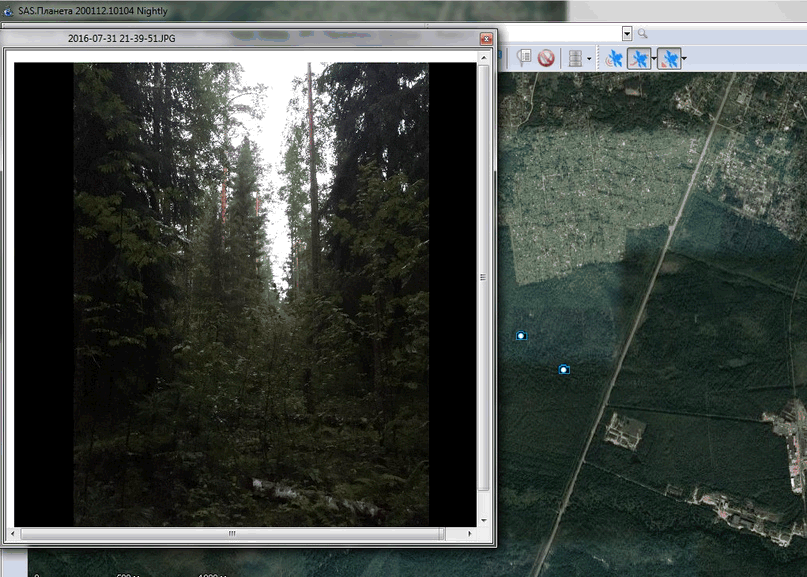Toggle the GPS map-centering satellite button
The width and height of the screenshot is (807, 577).
coord(669,59)
